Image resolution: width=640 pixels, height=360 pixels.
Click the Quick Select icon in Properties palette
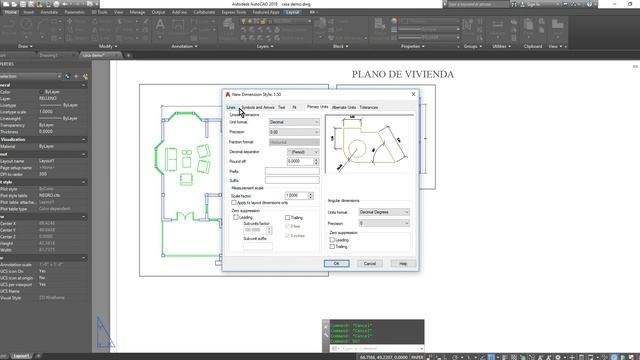(85, 76)
